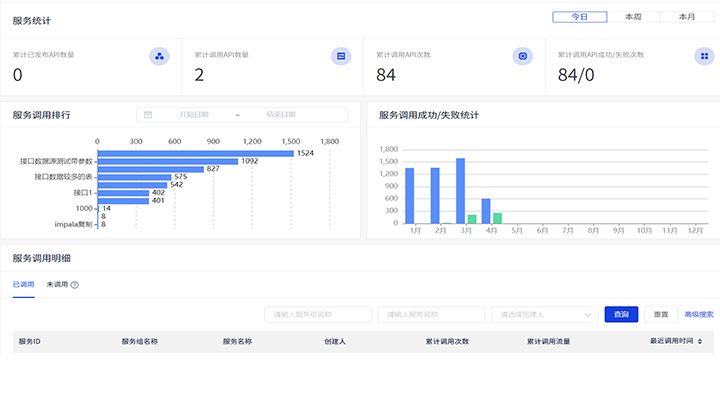The width and height of the screenshot is (720, 404).
Task: Select the 本月 time range
Action: coord(686,17)
